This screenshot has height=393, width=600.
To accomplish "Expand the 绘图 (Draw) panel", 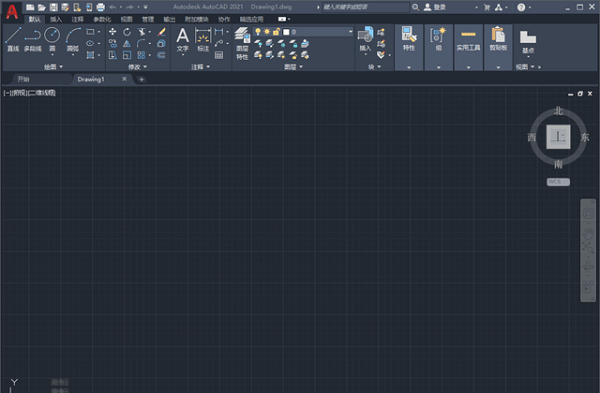I will tap(54, 67).
